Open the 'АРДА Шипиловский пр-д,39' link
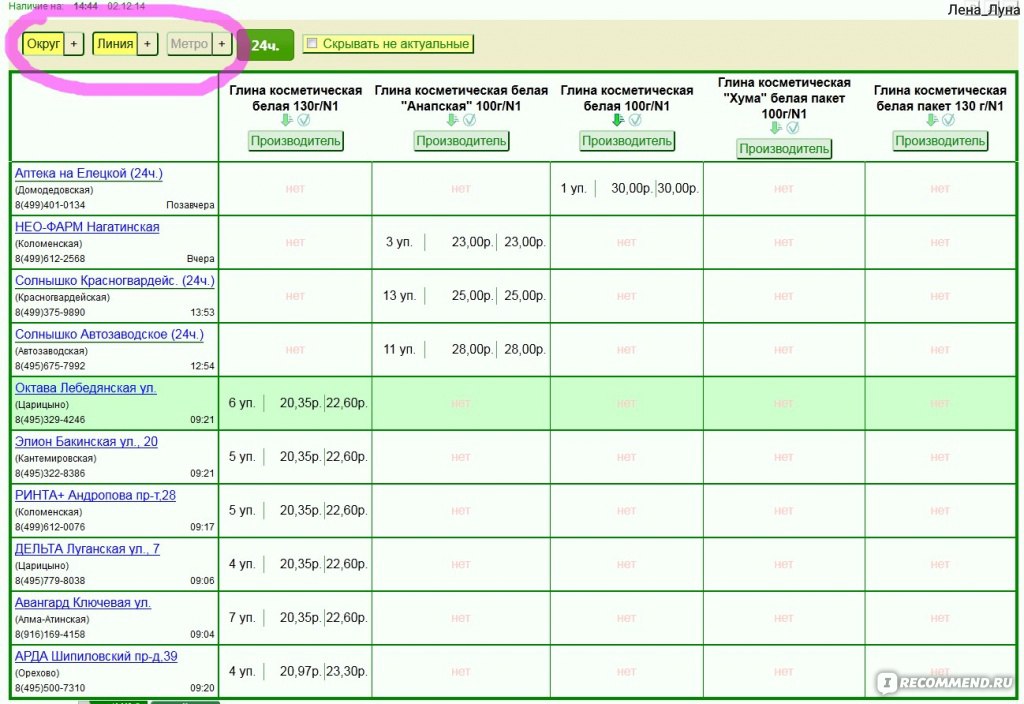This screenshot has height=704, width=1024. (x=96, y=656)
